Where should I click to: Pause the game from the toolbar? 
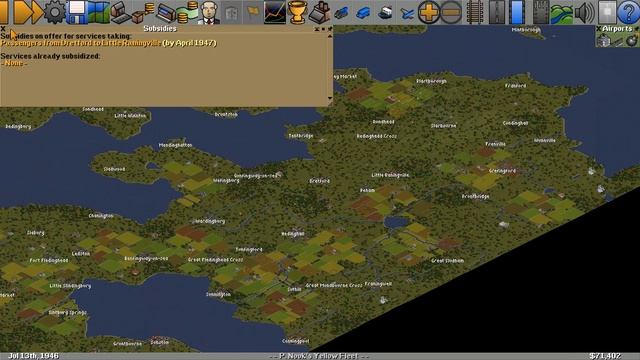(4, 12)
